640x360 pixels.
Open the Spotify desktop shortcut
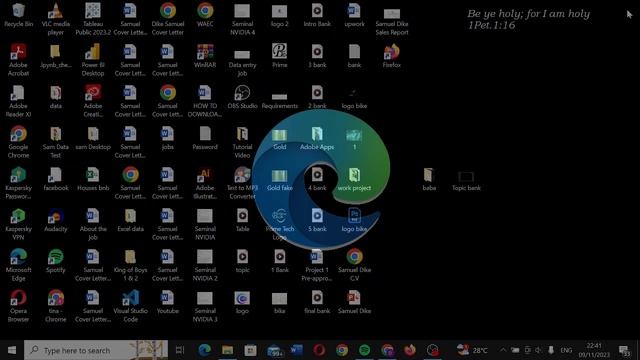coord(56,261)
